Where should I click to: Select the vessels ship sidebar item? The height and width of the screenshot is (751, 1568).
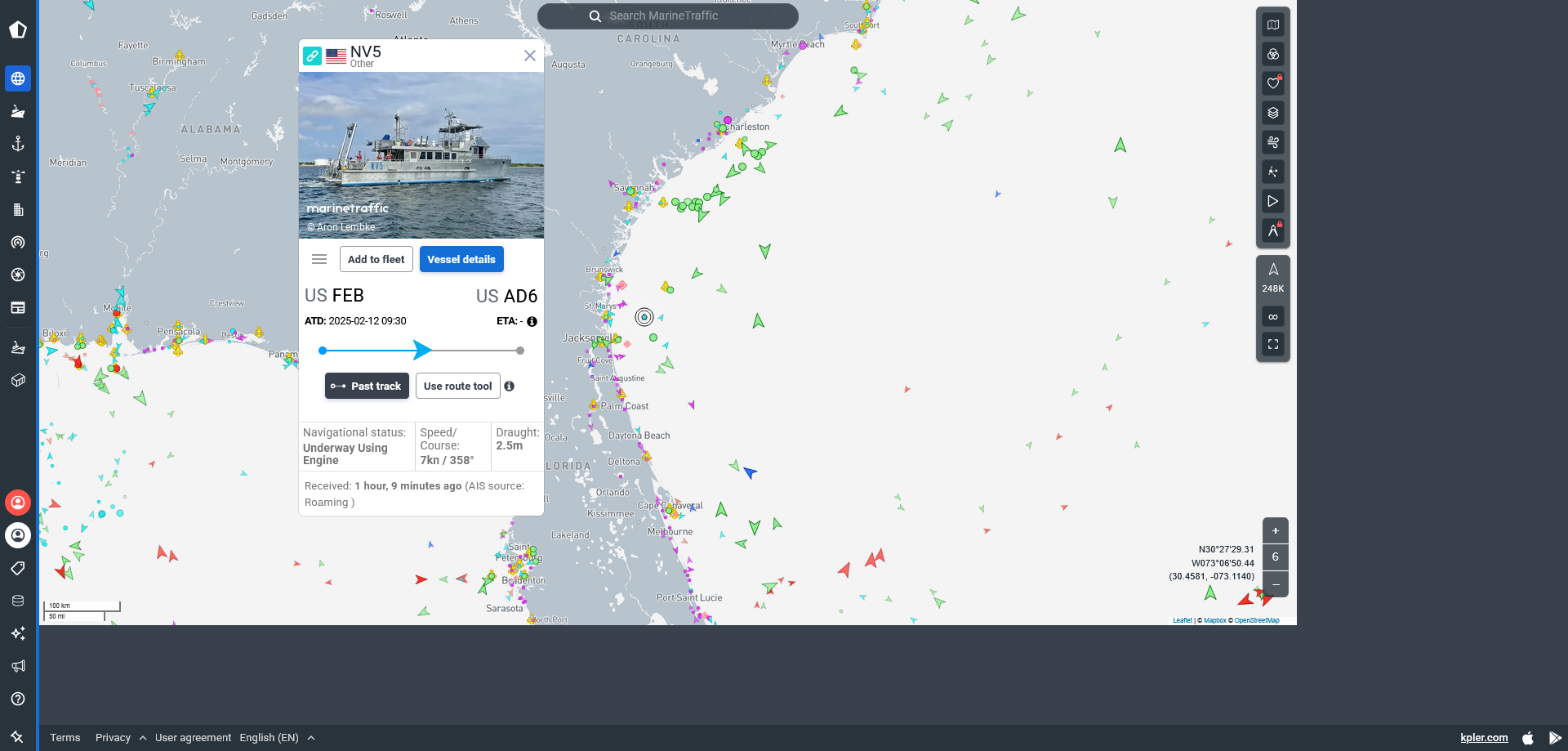point(18,112)
